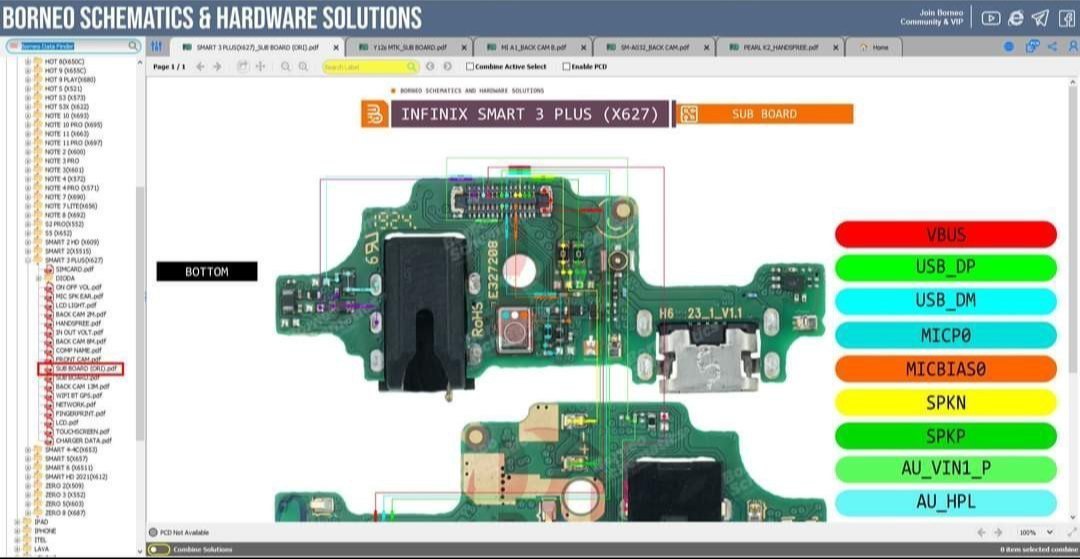Image resolution: width=1080 pixels, height=559 pixels.
Task: Open the web browser icon in header
Action: pos(1015,19)
